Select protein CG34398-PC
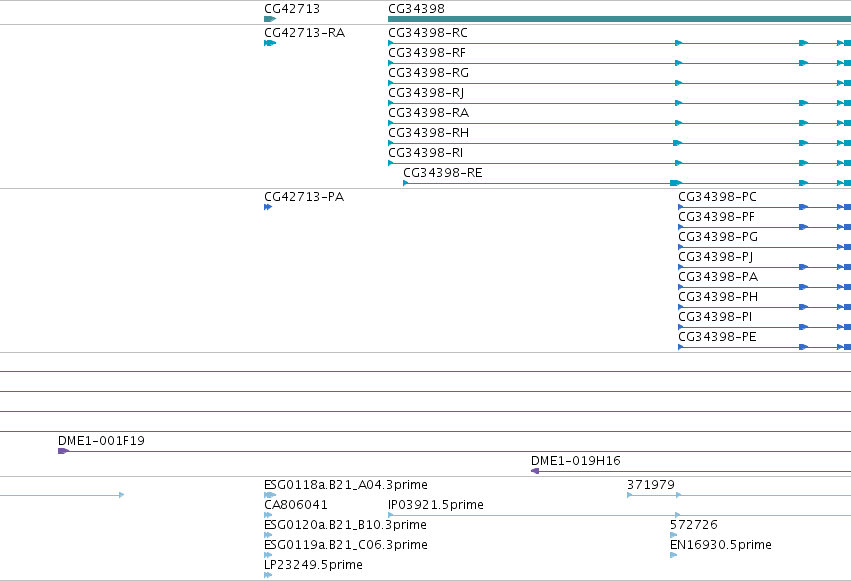This screenshot has width=851, height=581. pyautogui.click(x=717, y=197)
